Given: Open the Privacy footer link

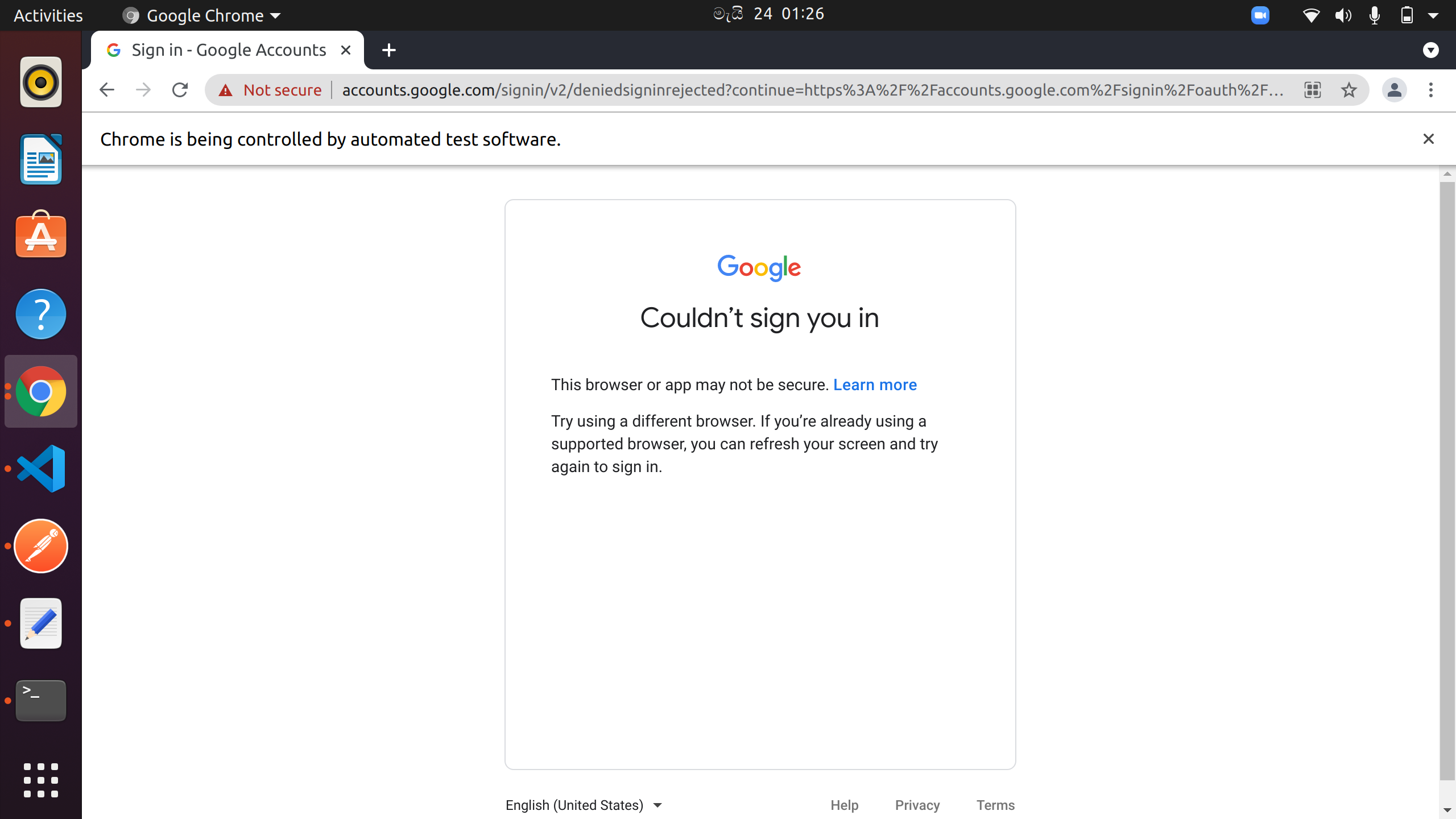Looking at the screenshot, I should tap(917, 805).
